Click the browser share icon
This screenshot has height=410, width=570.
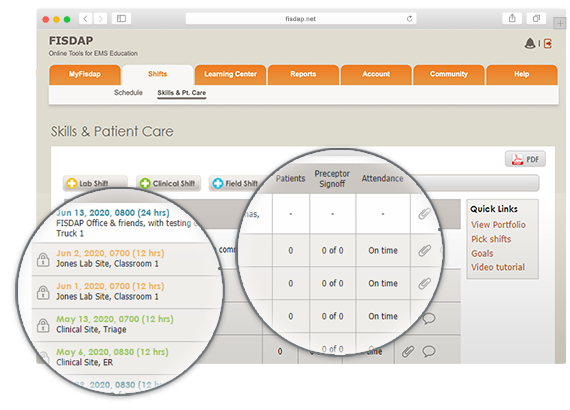[512, 18]
